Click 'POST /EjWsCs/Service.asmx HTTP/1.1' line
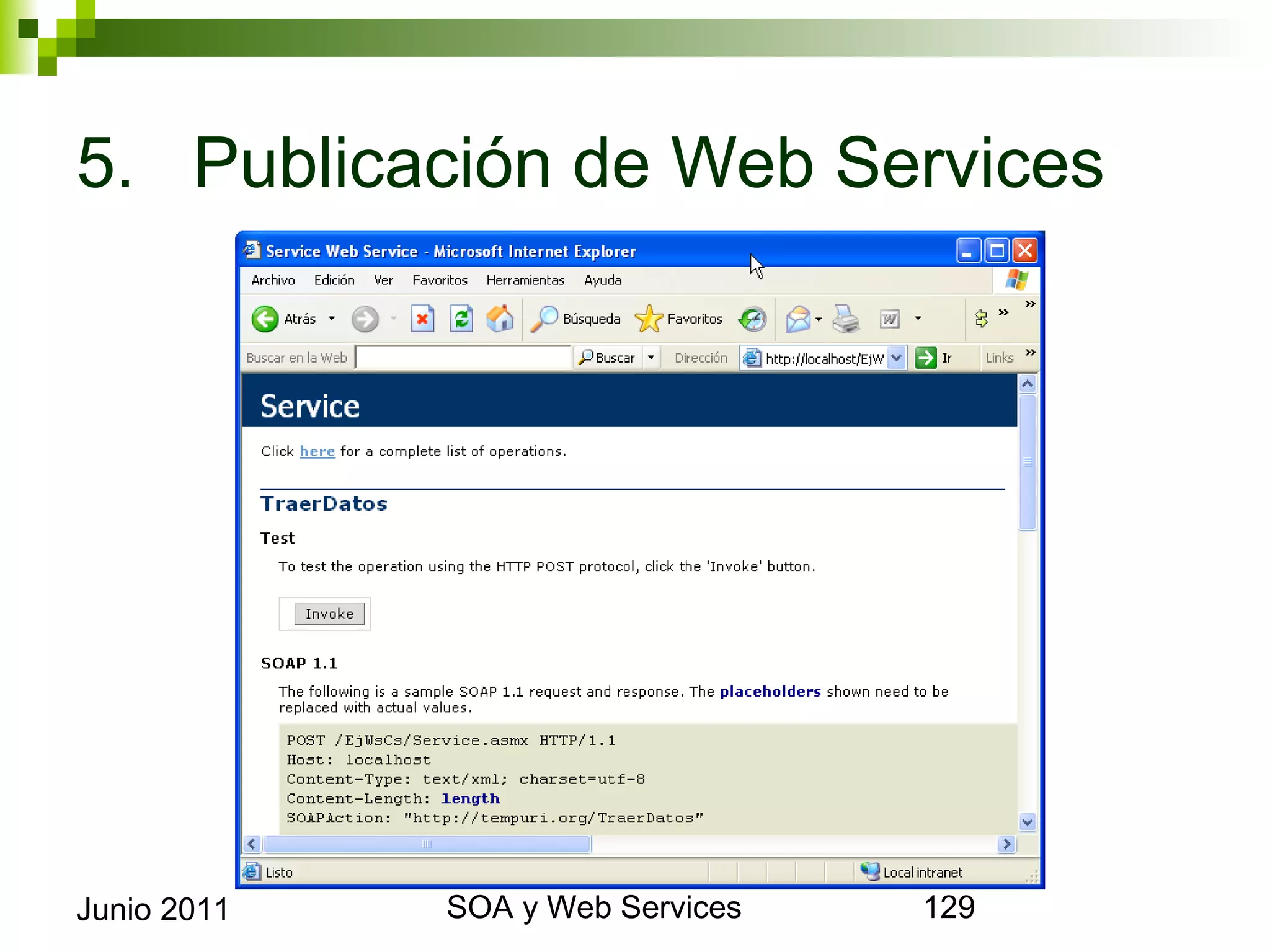Screen dimensions: 1270x952 coord(451,740)
